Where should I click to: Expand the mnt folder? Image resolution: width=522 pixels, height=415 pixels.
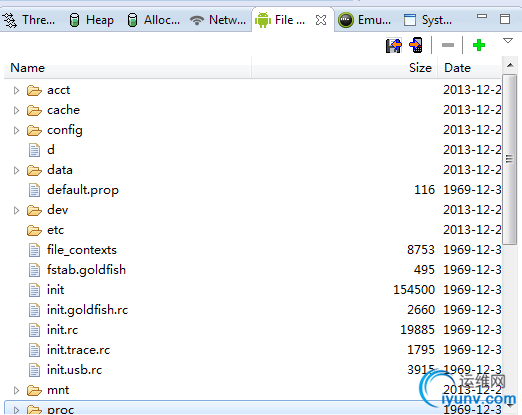[16, 390]
